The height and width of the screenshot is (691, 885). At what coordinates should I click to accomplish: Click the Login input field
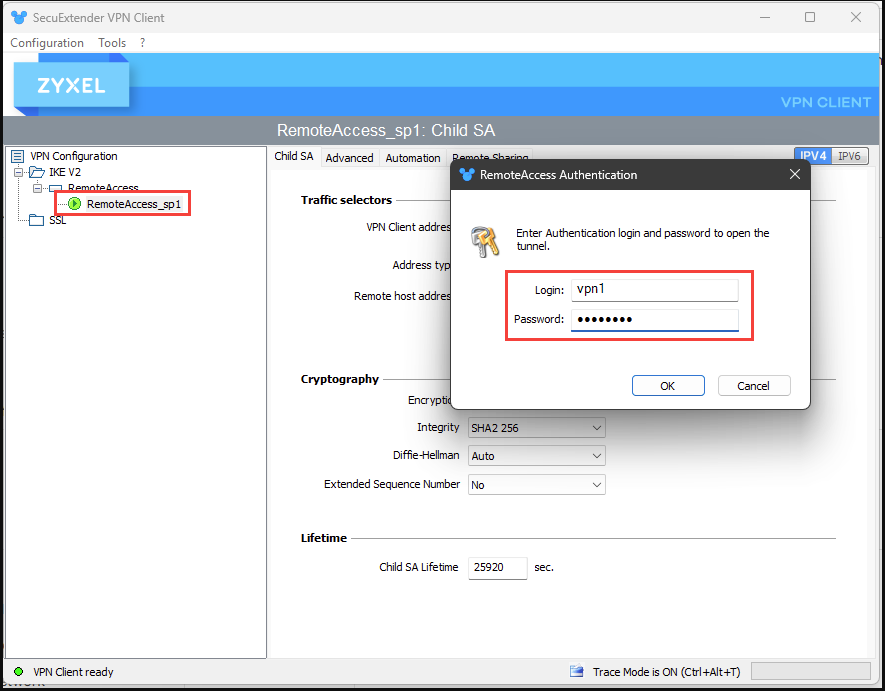click(x=654, y=290)
